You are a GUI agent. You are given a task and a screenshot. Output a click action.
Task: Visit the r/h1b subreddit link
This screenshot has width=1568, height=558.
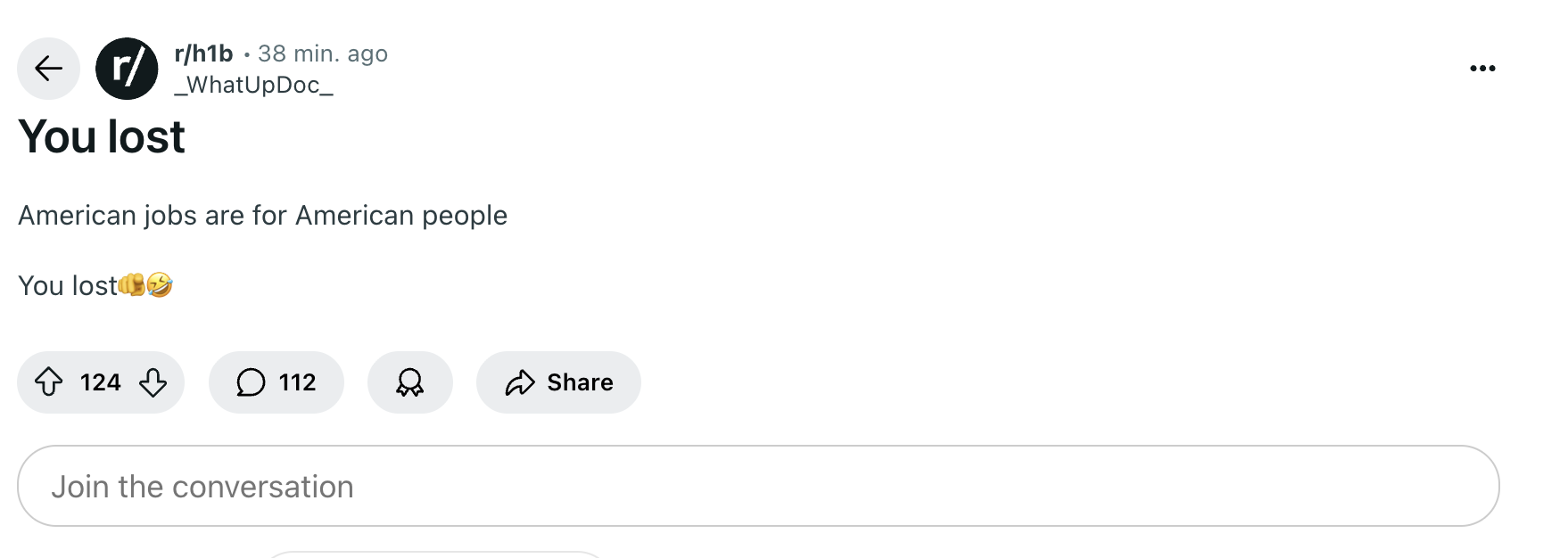click(x=203, y=53)
